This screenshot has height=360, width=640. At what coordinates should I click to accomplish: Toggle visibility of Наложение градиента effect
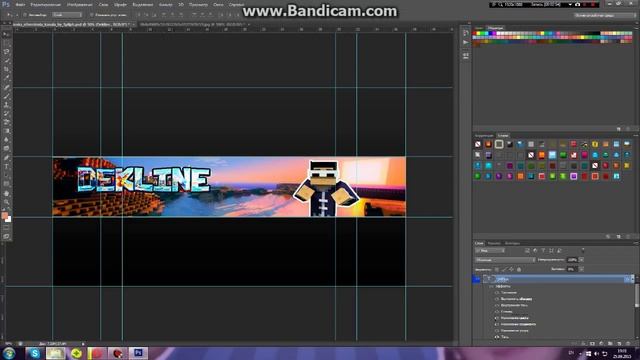497,324
